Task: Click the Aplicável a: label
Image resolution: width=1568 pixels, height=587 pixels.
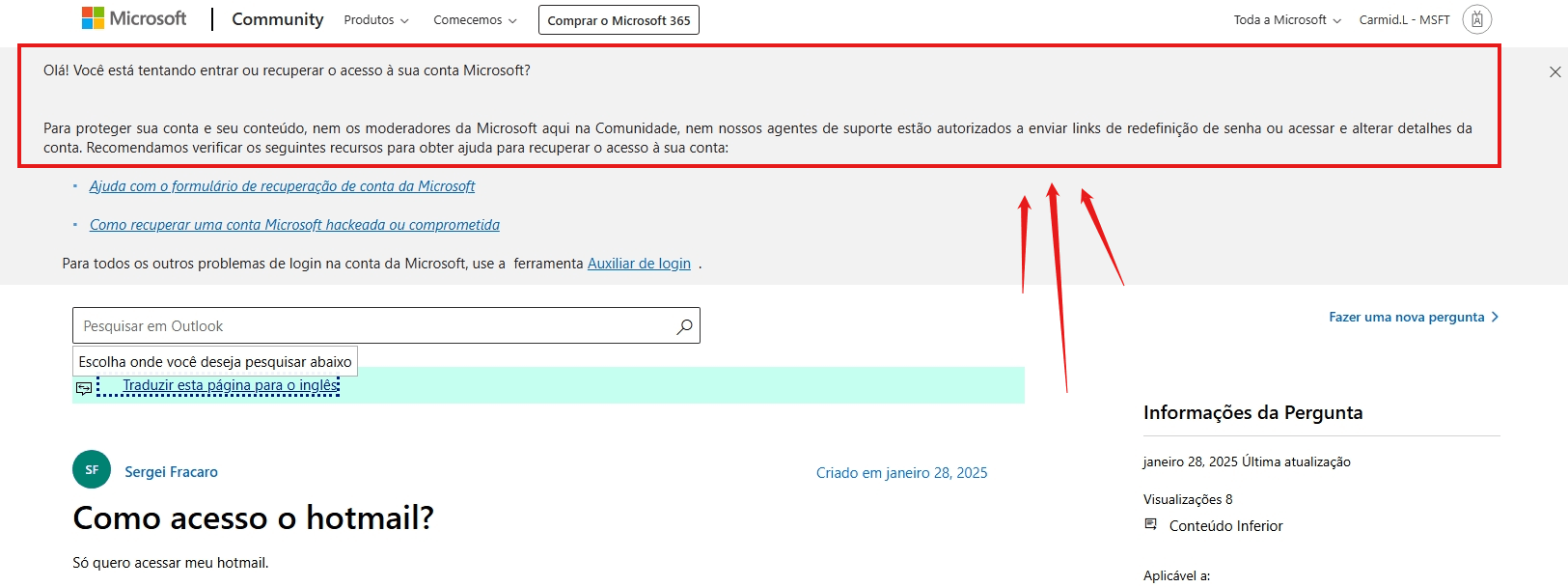Action: click(x=1176, y=575)
